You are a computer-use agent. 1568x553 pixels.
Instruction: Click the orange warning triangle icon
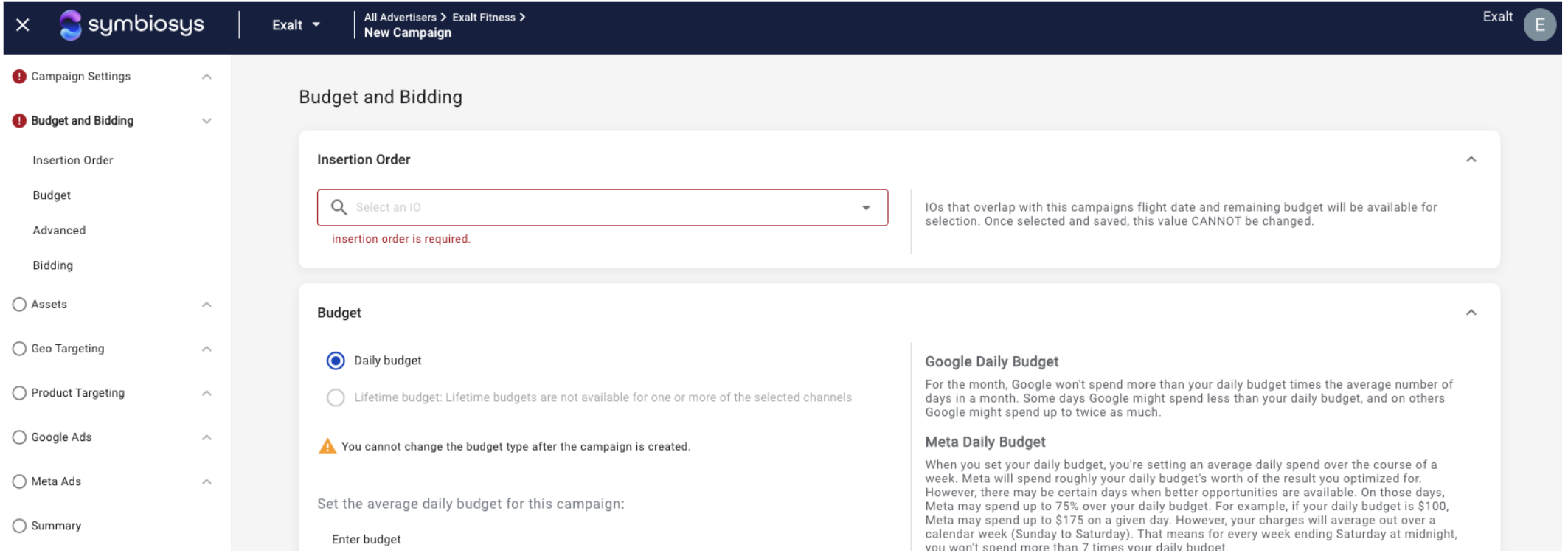coord(327,446)
